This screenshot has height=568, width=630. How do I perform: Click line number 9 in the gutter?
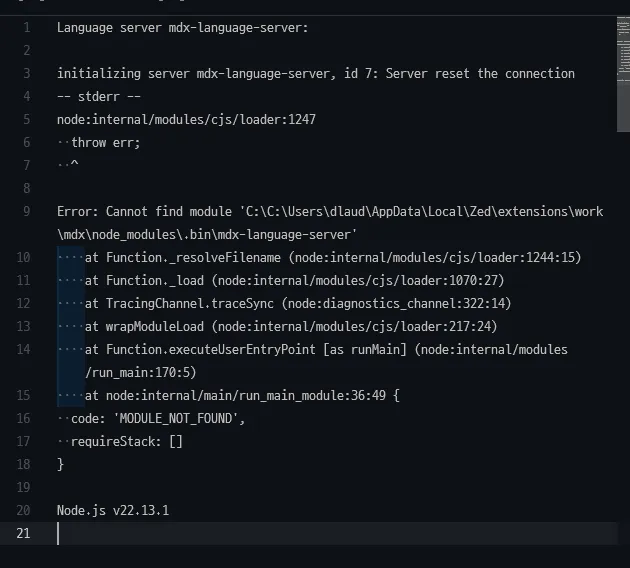click(26, 211)
